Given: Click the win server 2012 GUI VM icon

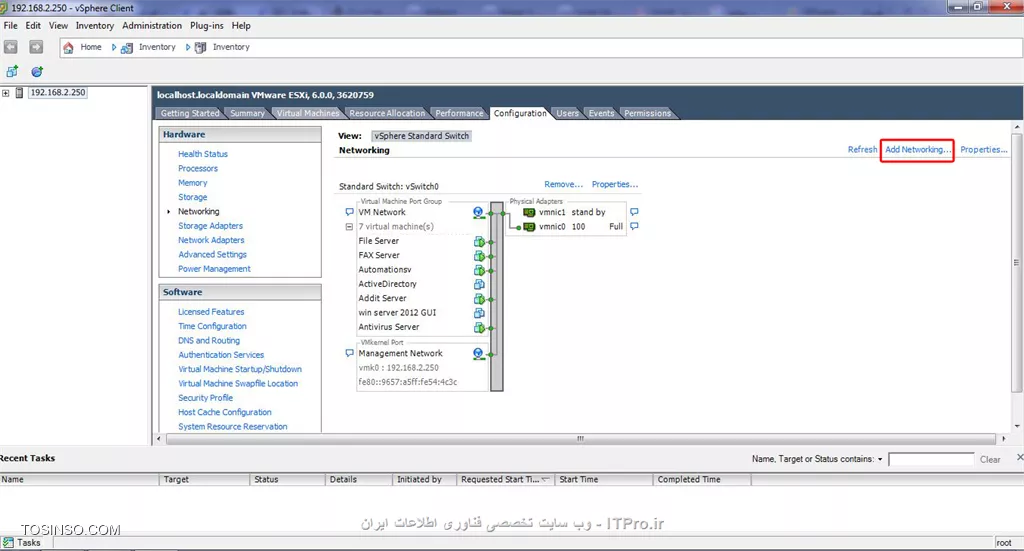Looking at the screenshot, I should pyautogui.click(x=479, y=313).
